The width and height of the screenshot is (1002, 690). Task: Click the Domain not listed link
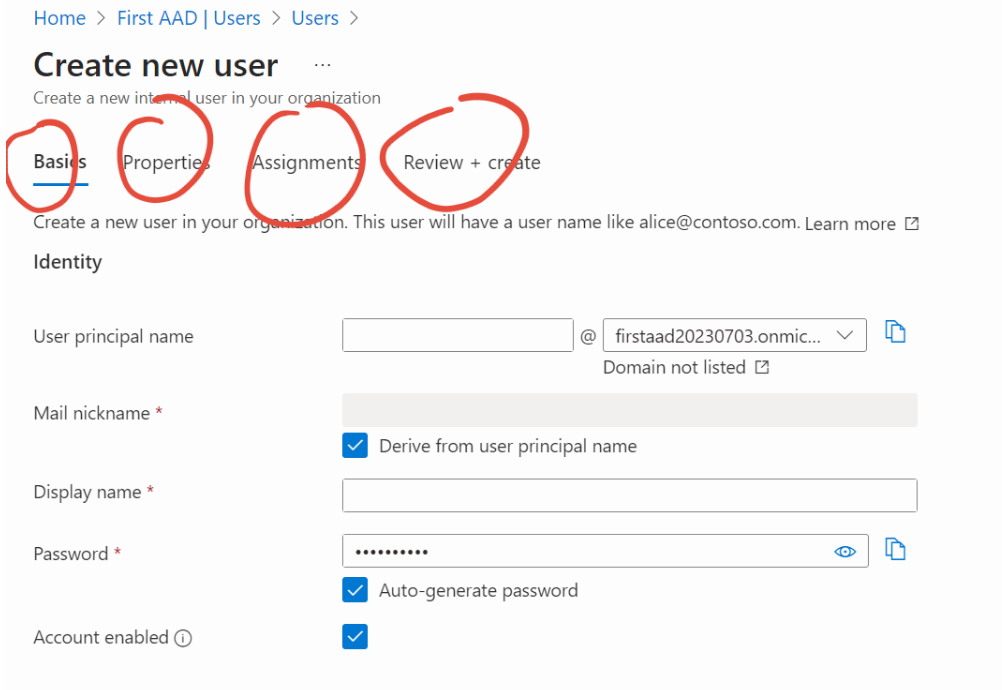[x=674, y=367]
